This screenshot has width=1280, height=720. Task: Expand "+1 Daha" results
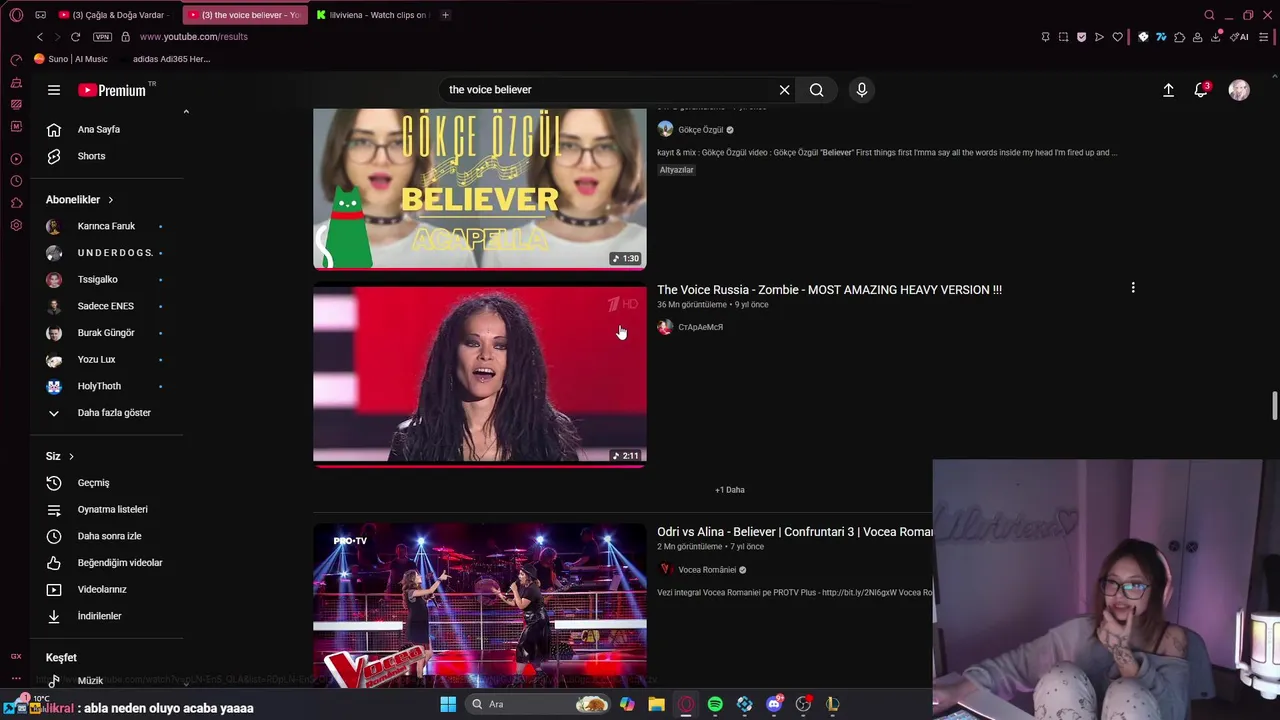coord(730,490)
